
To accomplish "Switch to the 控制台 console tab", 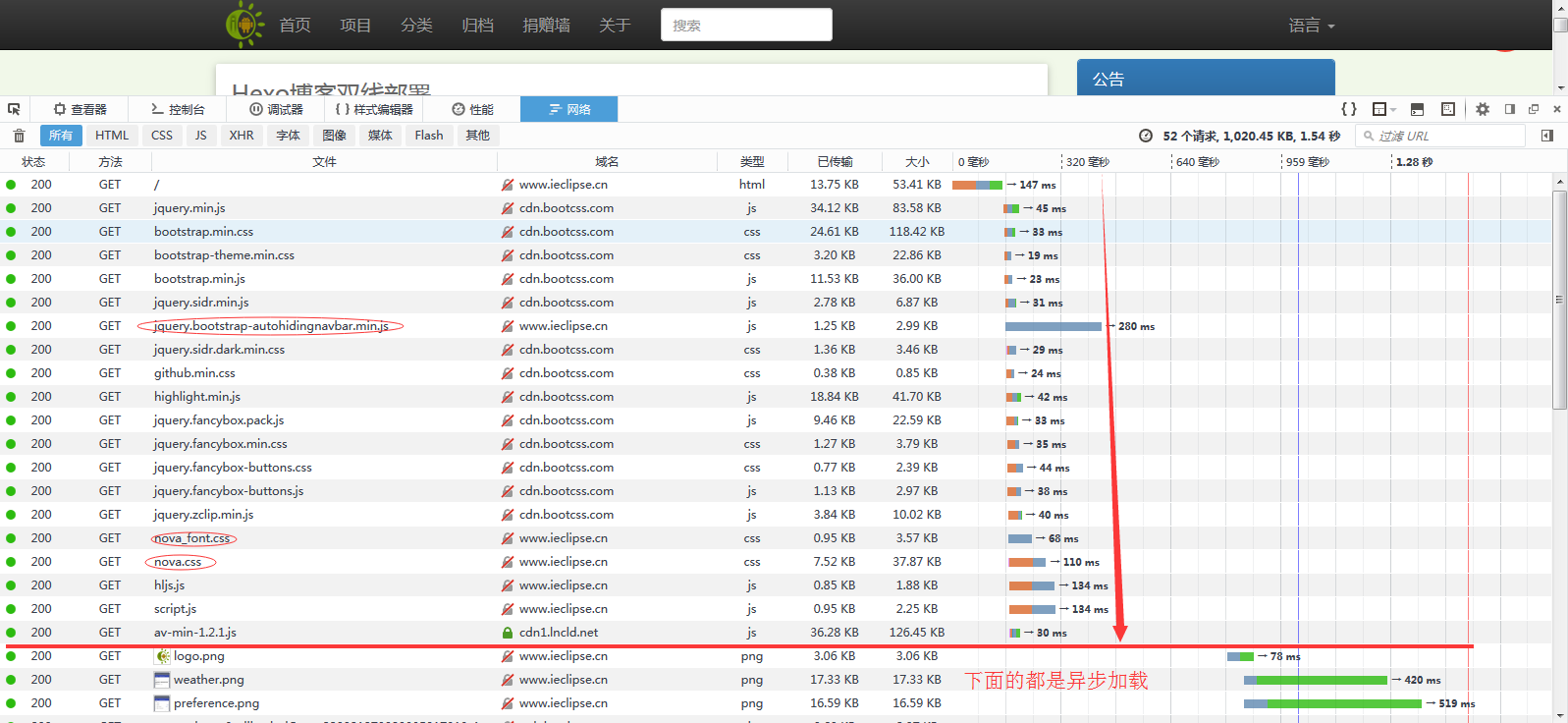I will pos(178,109).
